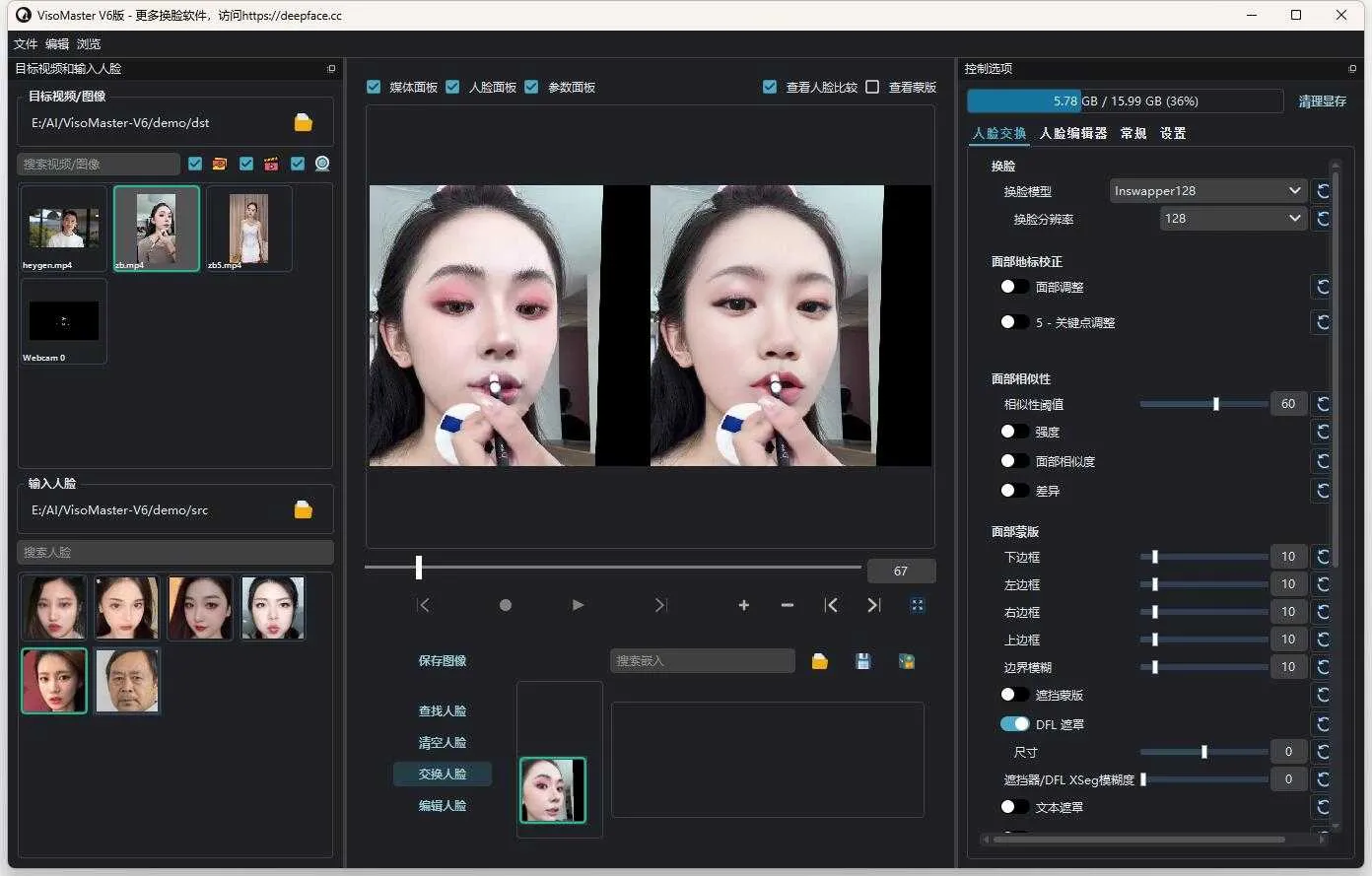Open embeddings folder icon
The height and width of the screenshot is (876, 1372).
pos(820,661)
